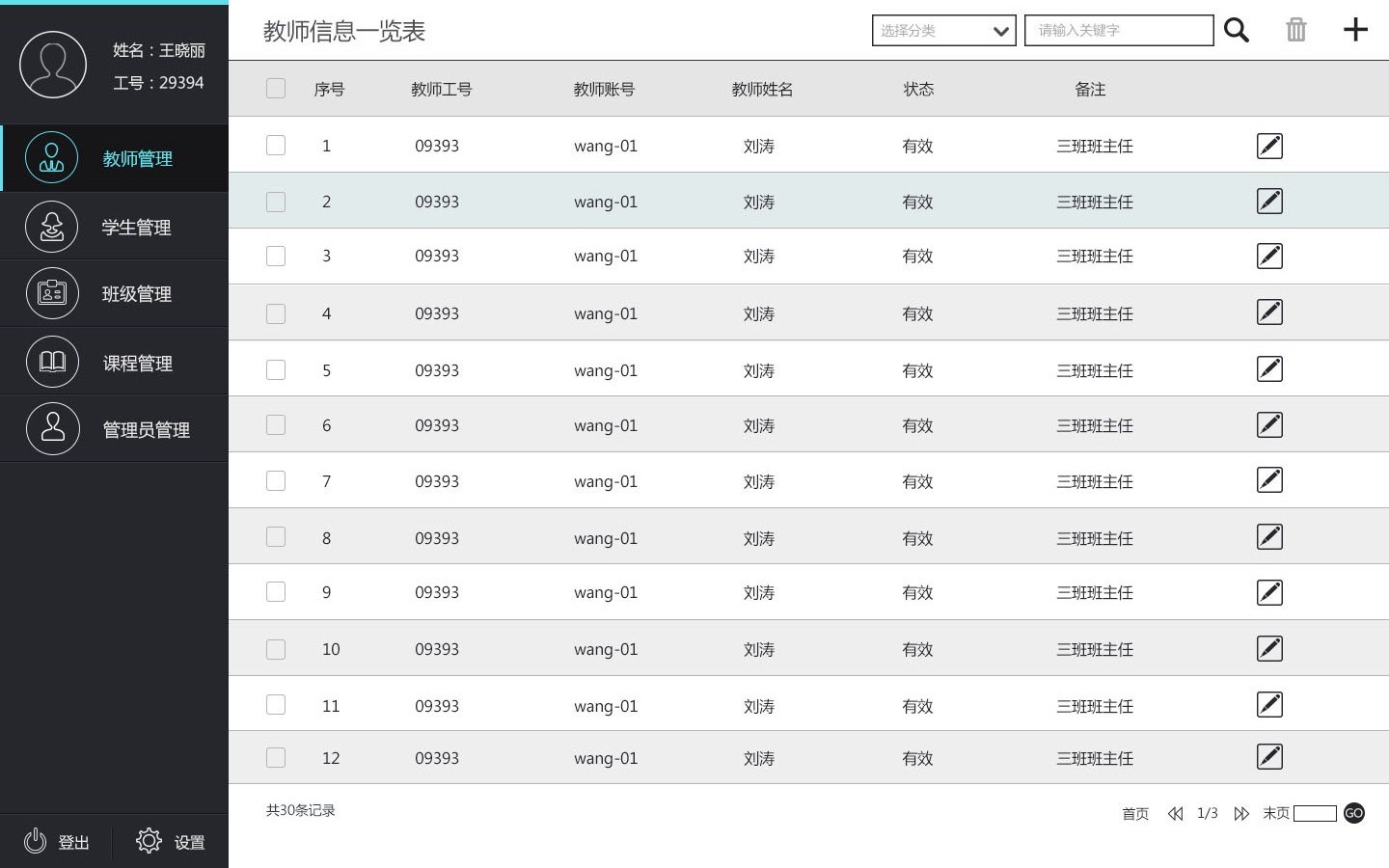Edit row 6 with pencil icon
The height and width of the screenshot is (868, 1389).
pos(1269,425)
